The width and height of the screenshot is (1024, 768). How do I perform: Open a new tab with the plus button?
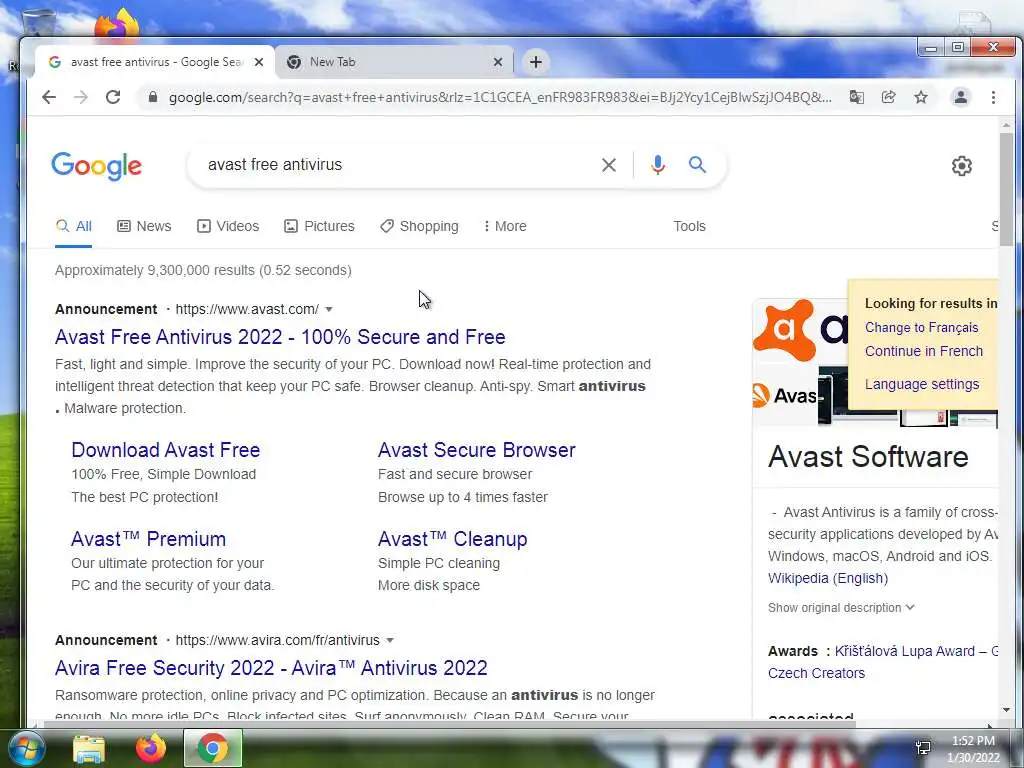click(x=536, y=62)
